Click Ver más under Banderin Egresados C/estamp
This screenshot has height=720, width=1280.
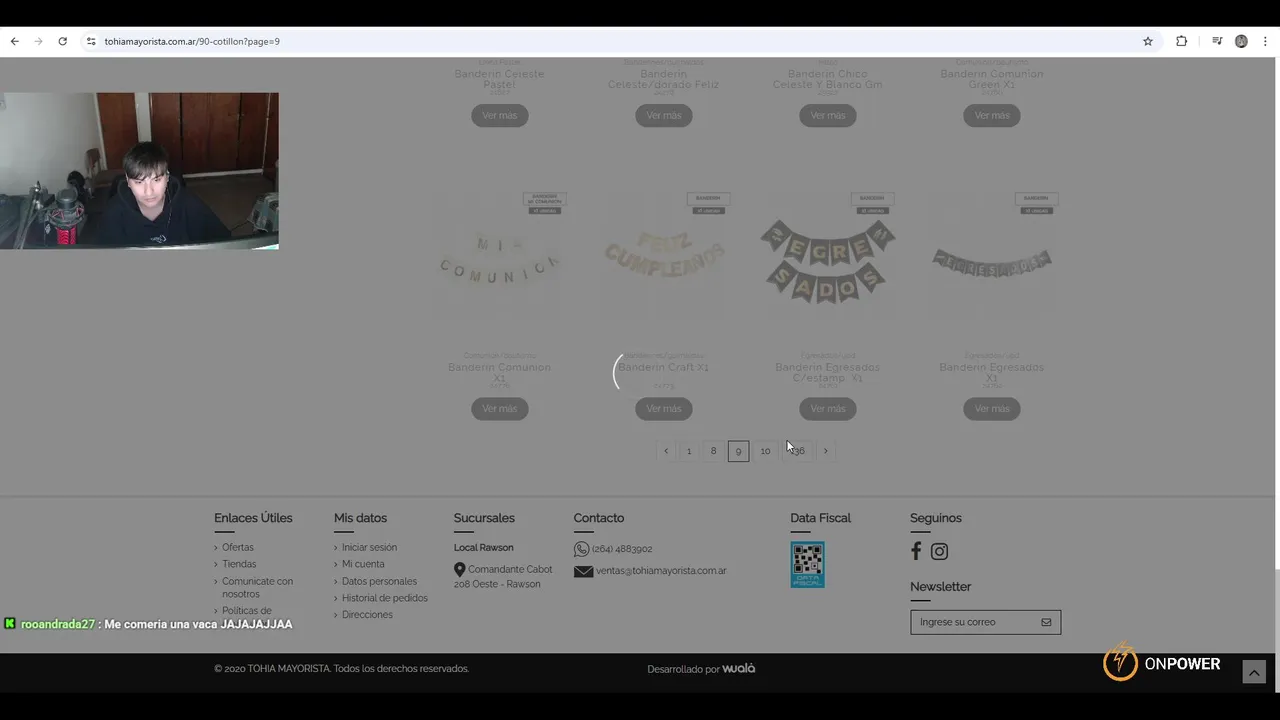click(828, 408)
